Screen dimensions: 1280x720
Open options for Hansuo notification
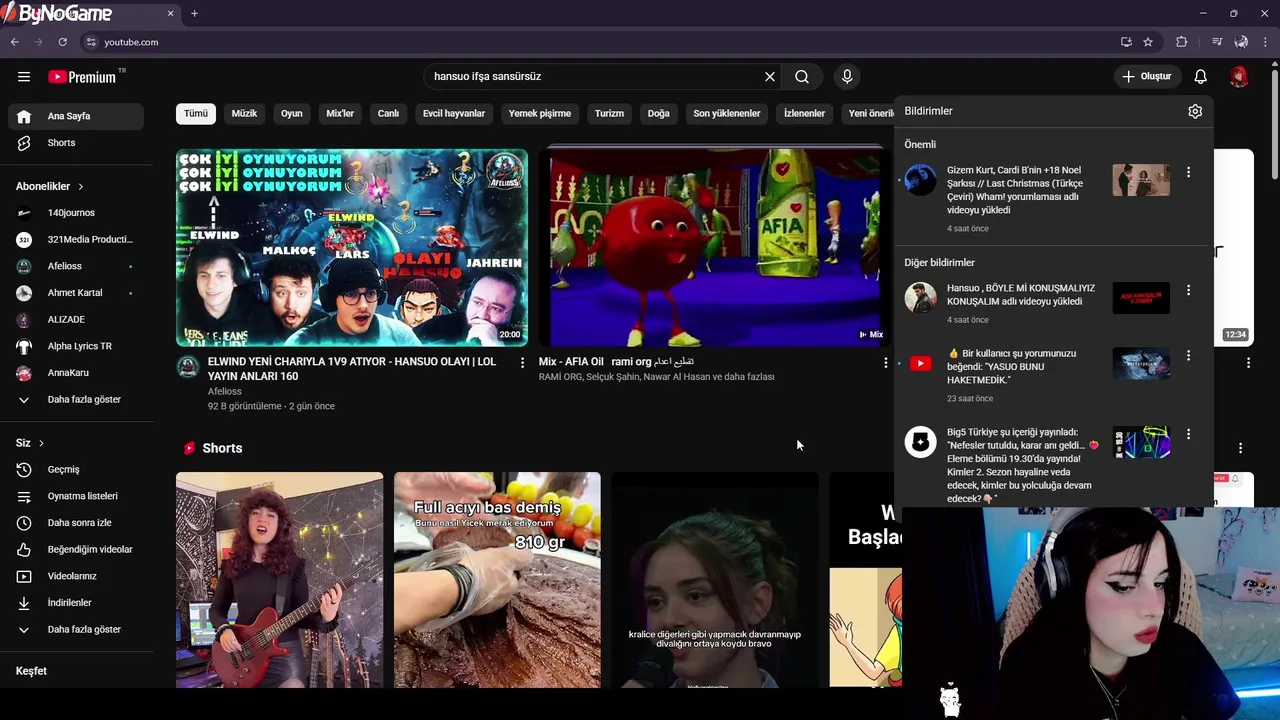(x=1188, y=290)
